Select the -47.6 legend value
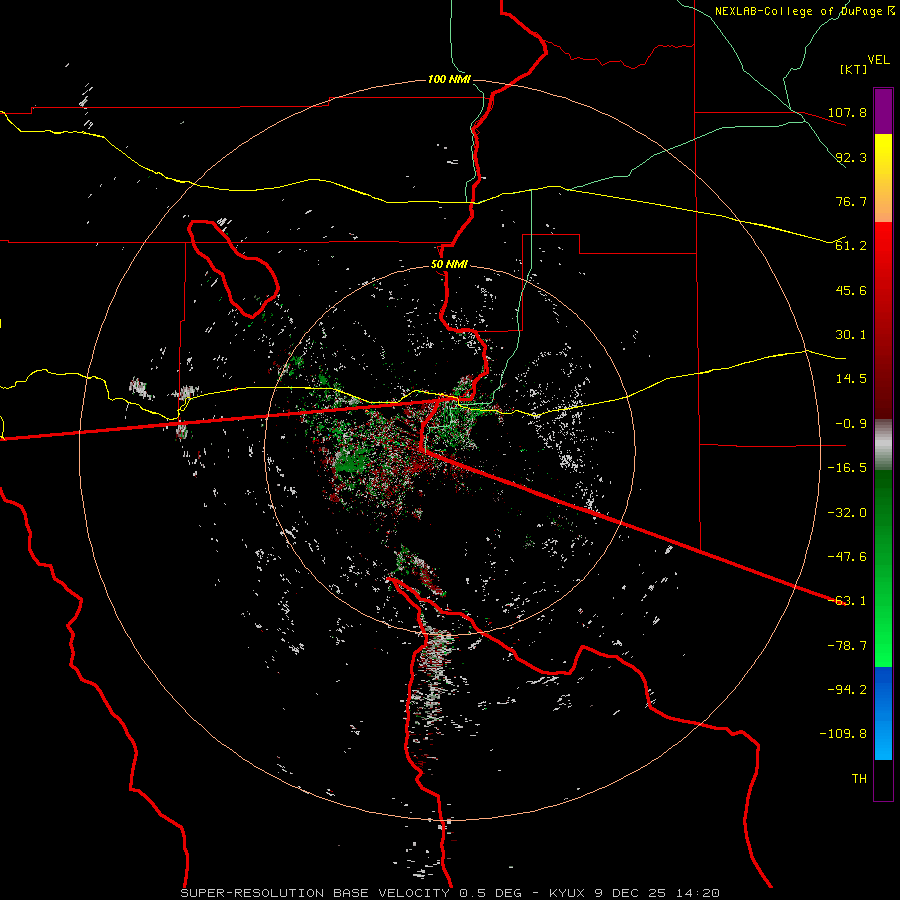900x900 pixels. pos(847,557)
